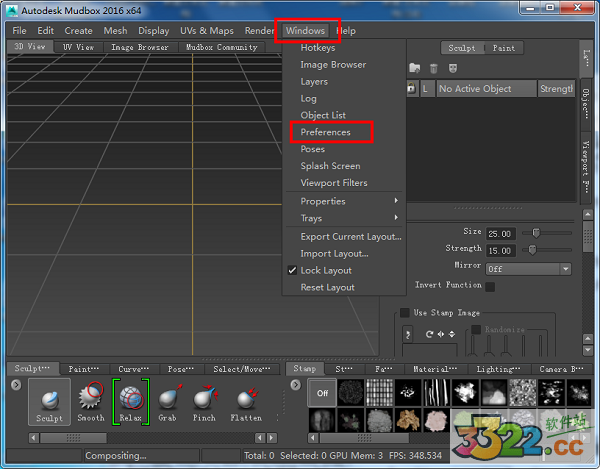
Task: Click the mask icon in layers toolbar
Action: tap(453, 68)
